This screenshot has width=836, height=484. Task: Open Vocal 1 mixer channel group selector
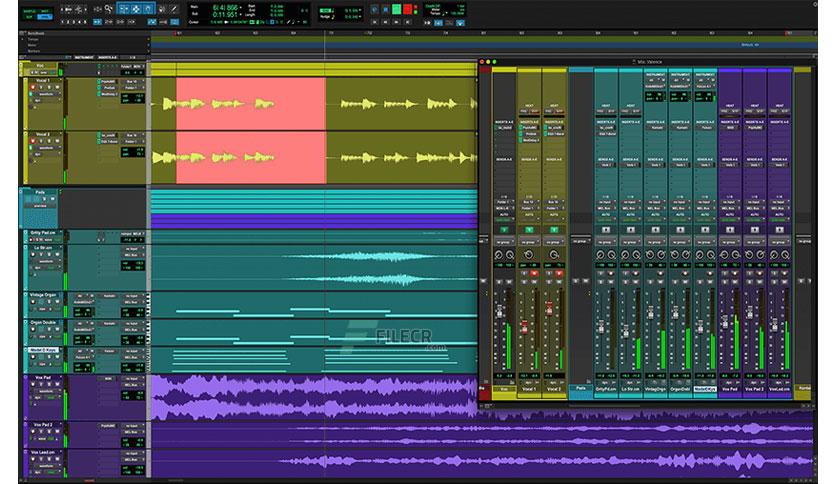[x=530, y=241]
